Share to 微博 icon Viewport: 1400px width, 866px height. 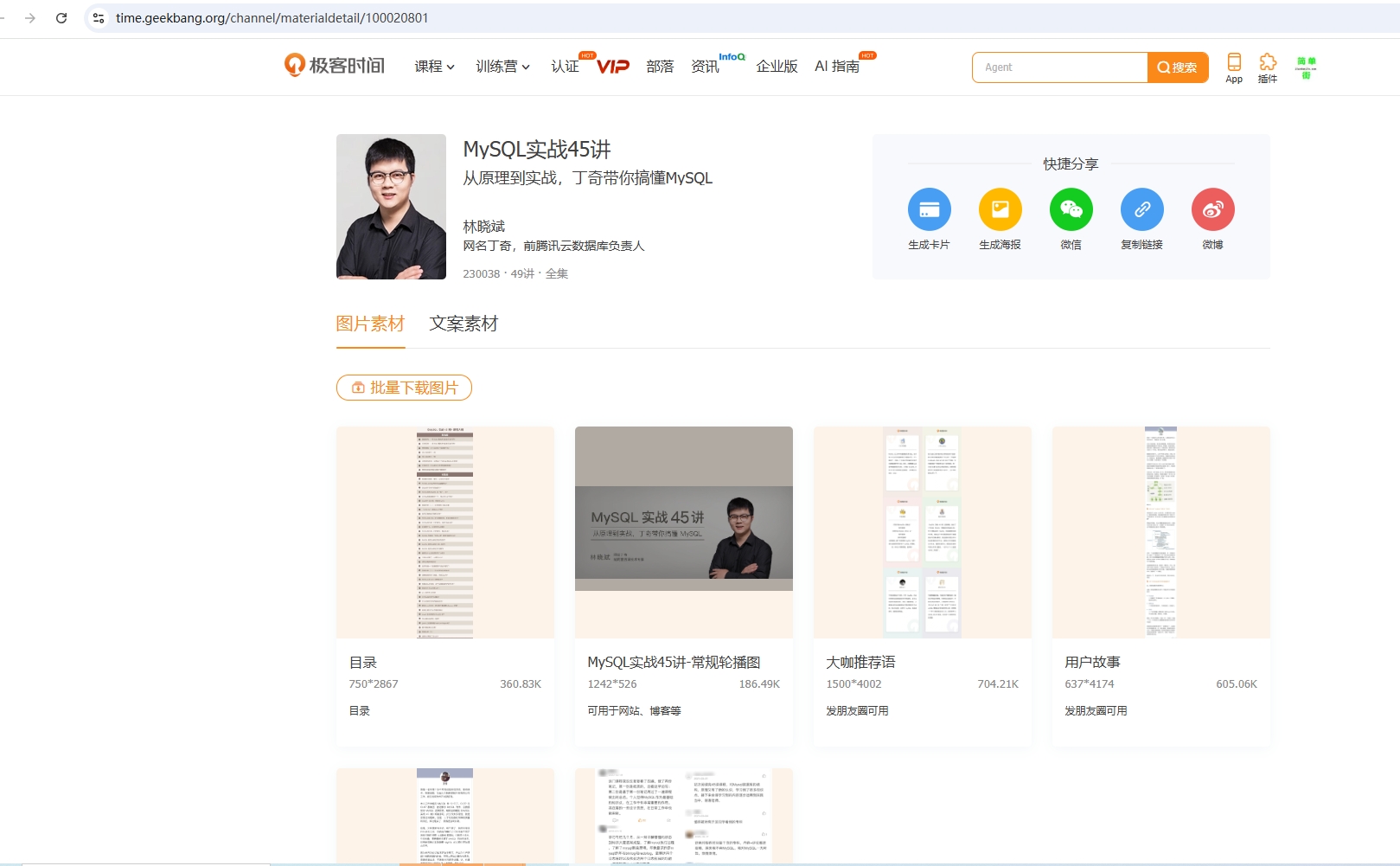pyautogui.click(x=1212, y=209)
